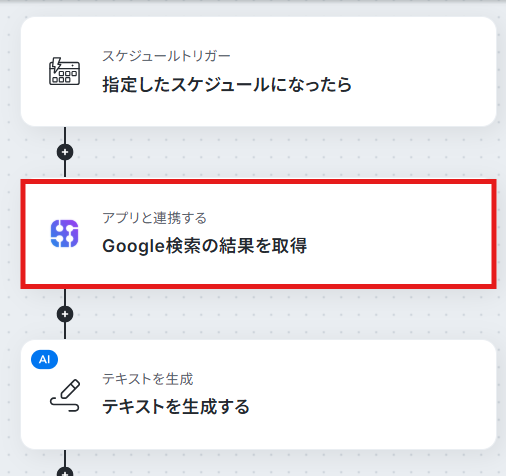Click the テキストを生成する title text
Viewport: 506px width, 476px height.
(x=176, y=407)
